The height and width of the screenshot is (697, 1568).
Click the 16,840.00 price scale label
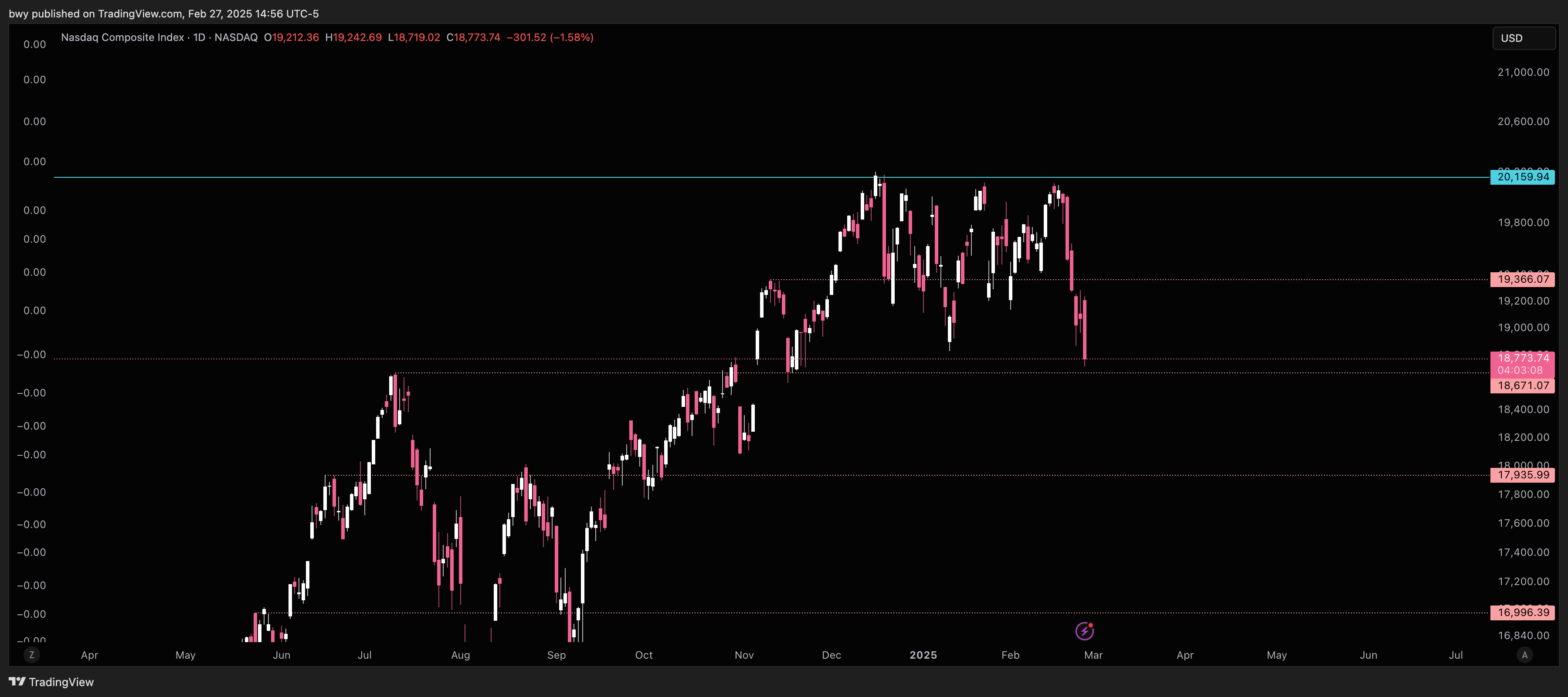[x=1523, y=636]
